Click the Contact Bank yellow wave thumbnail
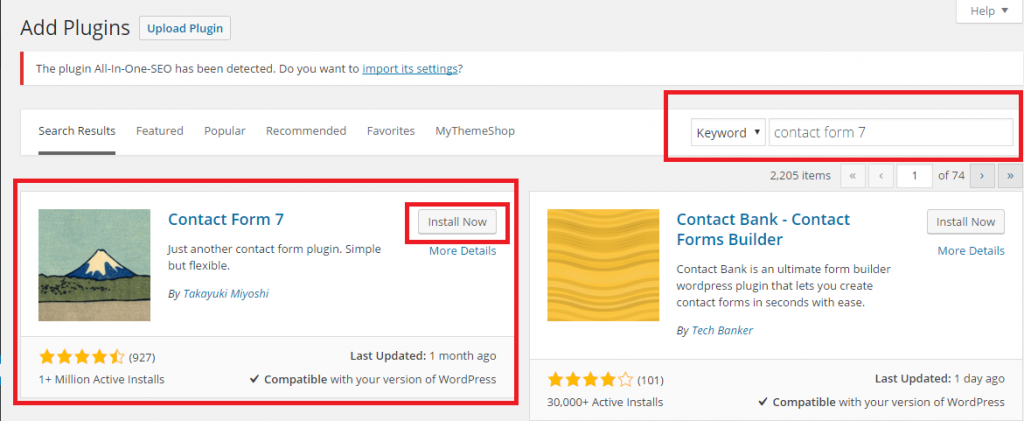Screen dimensions: 1024x421 [x=603, y=265]
